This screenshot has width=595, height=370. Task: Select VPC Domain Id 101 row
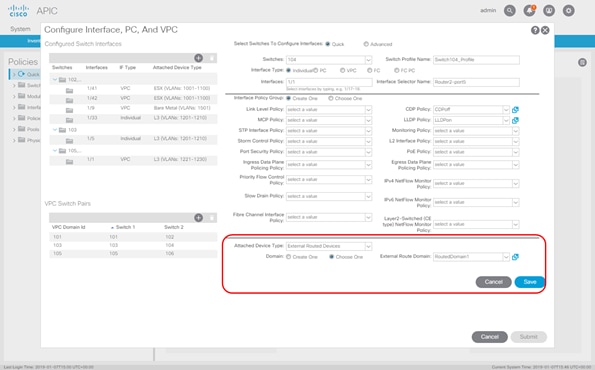pos(133,237)
